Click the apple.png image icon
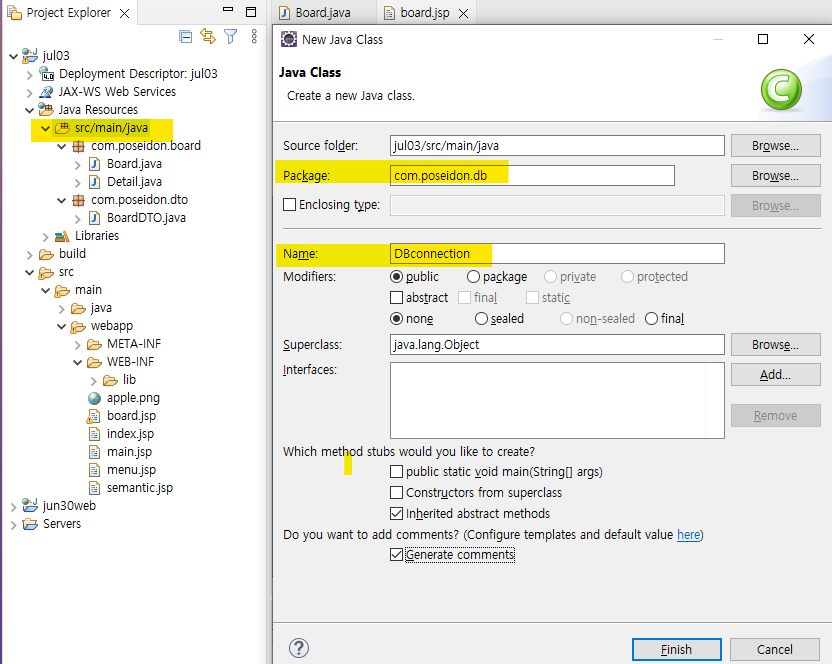Screen dimensions: 832x664 click(94, 398)
